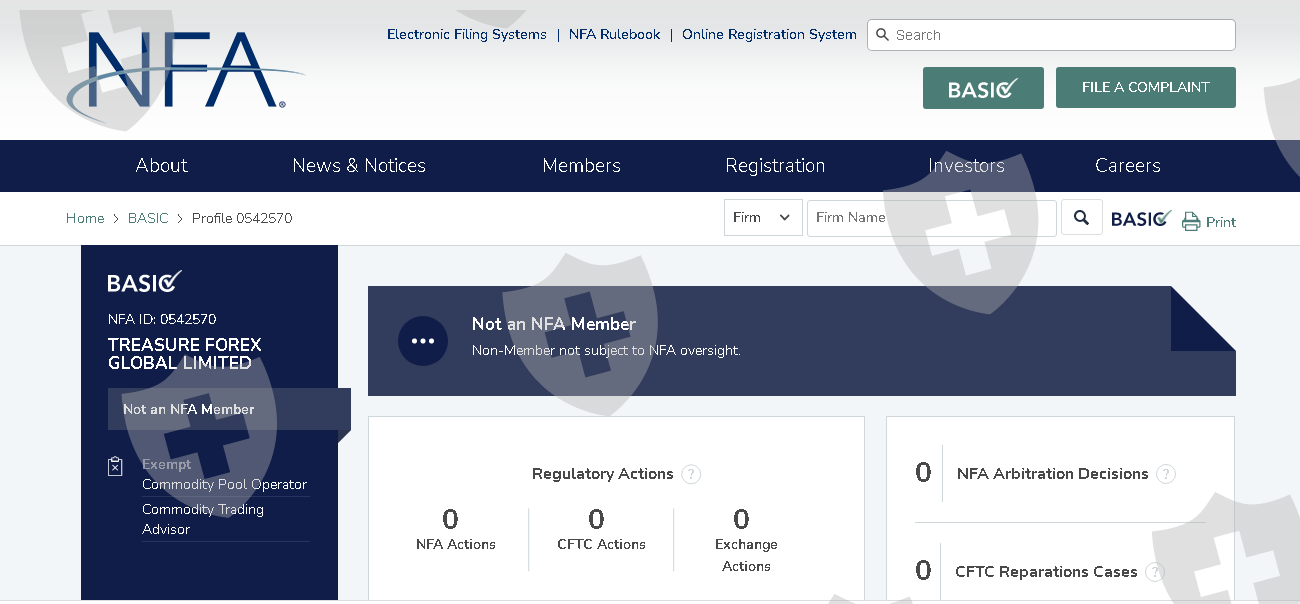The width and height of the screenshot is (1300, 604).
Task: Click BASIC logo next to search button
Action: pos(1141,218)
